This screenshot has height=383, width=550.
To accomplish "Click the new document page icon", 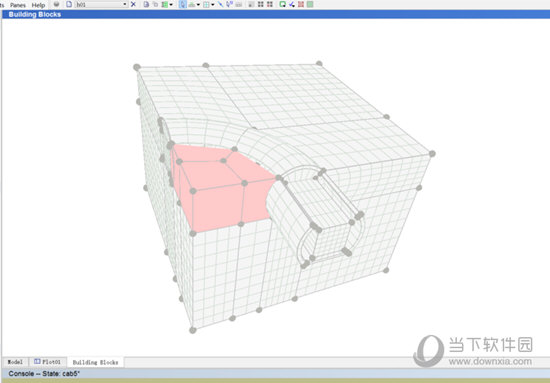I will tap(69, 4).
